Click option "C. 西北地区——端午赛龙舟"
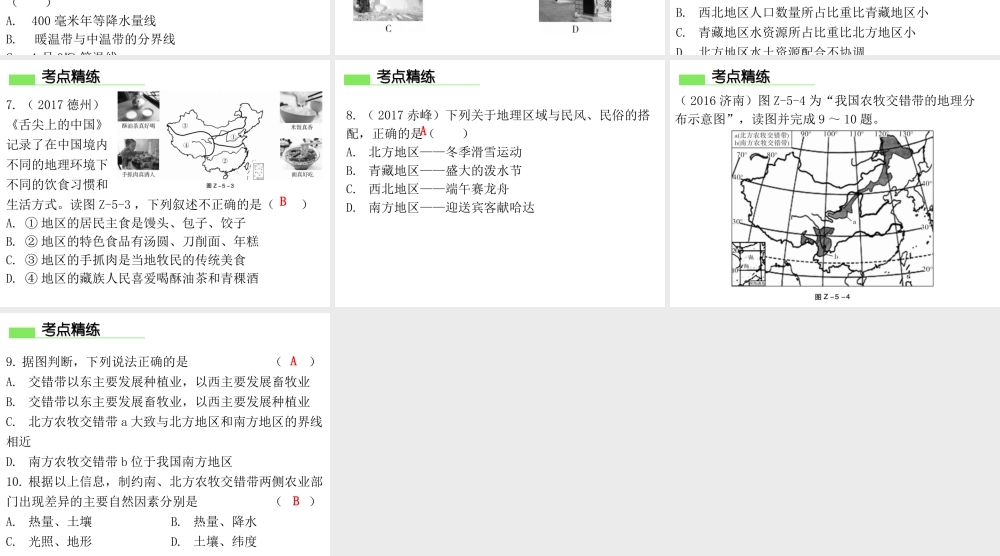This screenshot has width=1000, height=556. [x=427, y=189]
